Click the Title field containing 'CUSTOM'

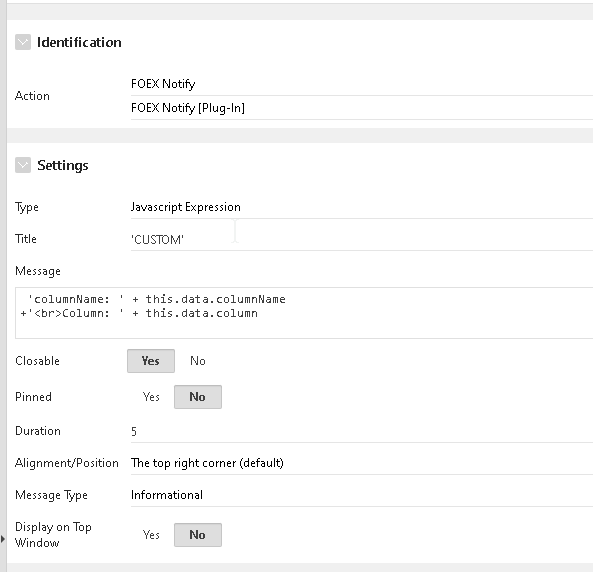pos(362,239)
